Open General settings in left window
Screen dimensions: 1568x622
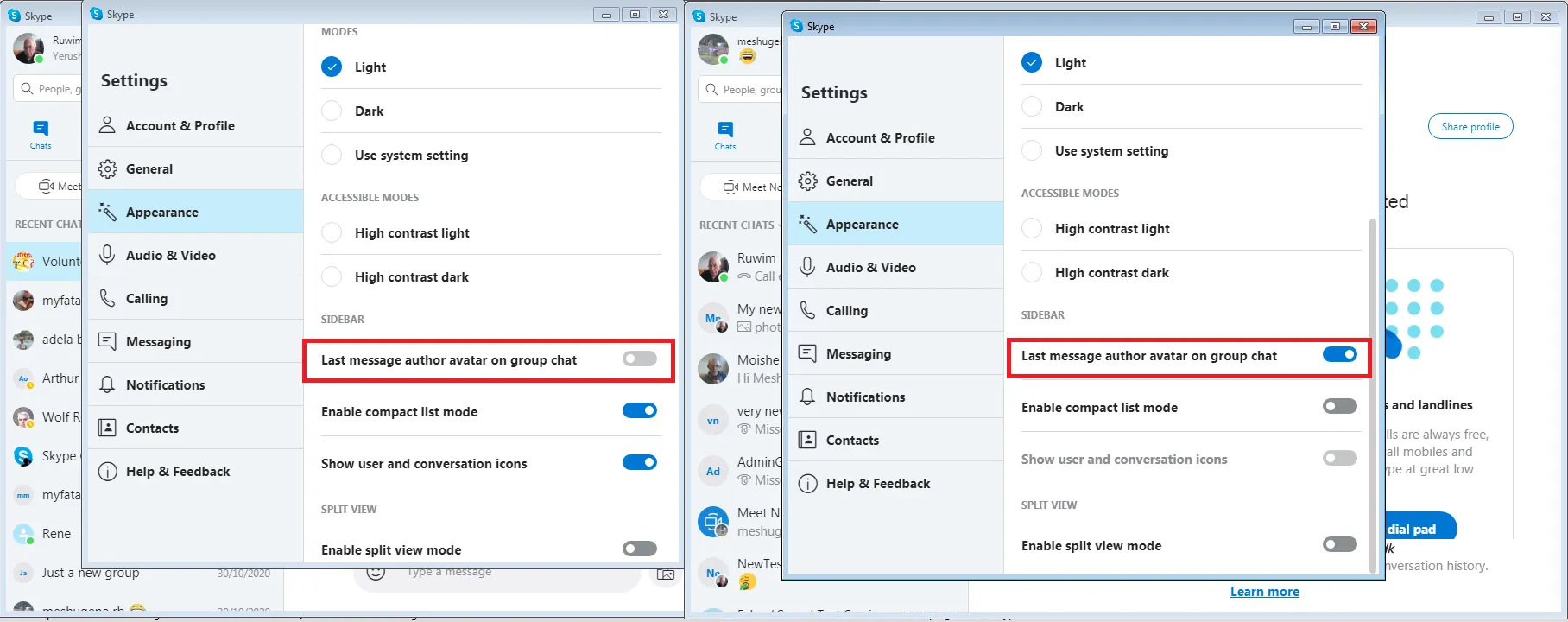[195, 168]
